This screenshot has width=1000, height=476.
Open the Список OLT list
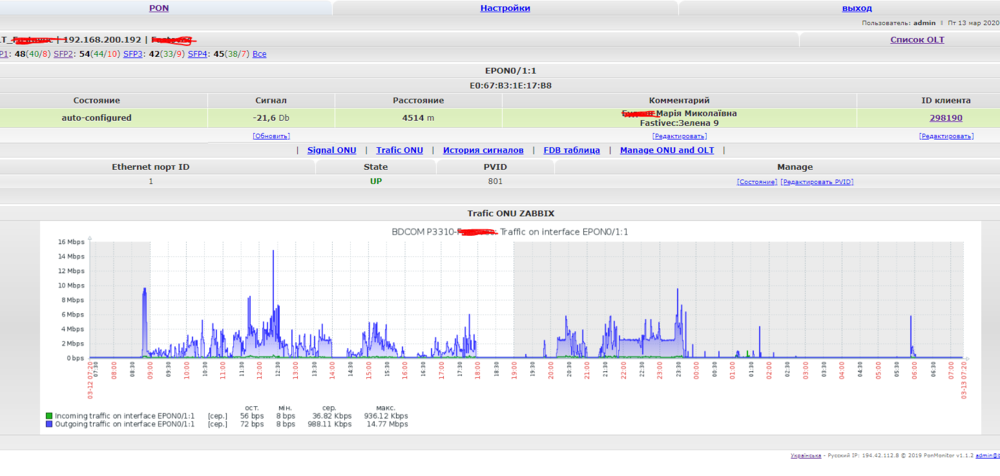(917, 40)
